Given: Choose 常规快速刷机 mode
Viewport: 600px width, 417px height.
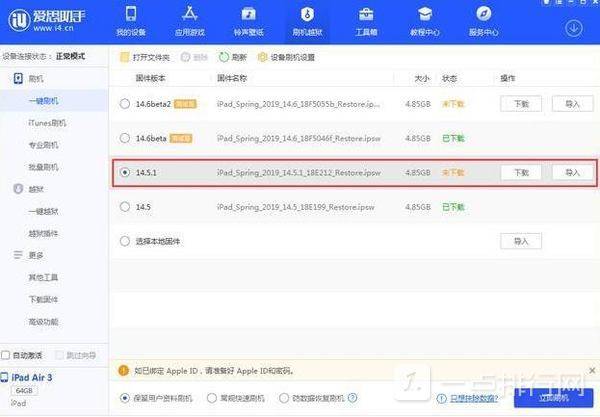Looking at the screenshot, I should pos(212,398).
